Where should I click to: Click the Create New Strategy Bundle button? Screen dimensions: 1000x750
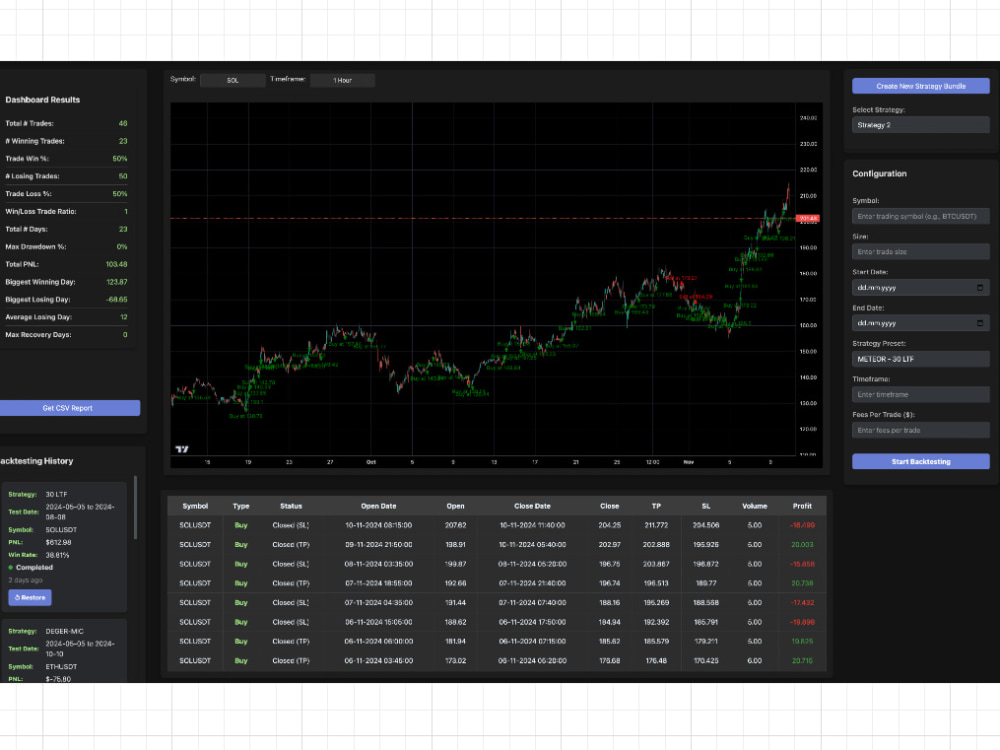point(920,86)
